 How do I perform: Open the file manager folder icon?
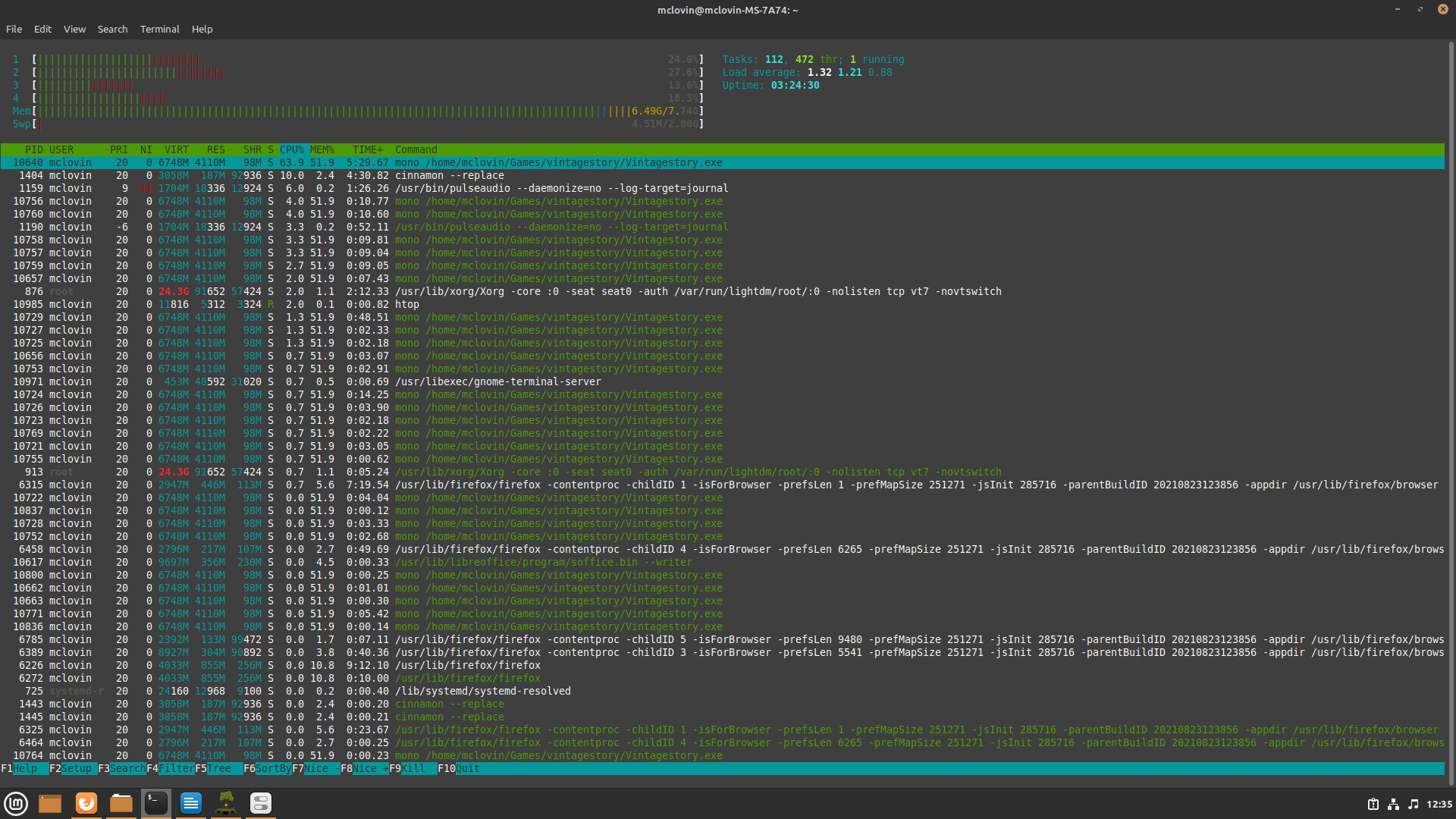click(121, 803)
